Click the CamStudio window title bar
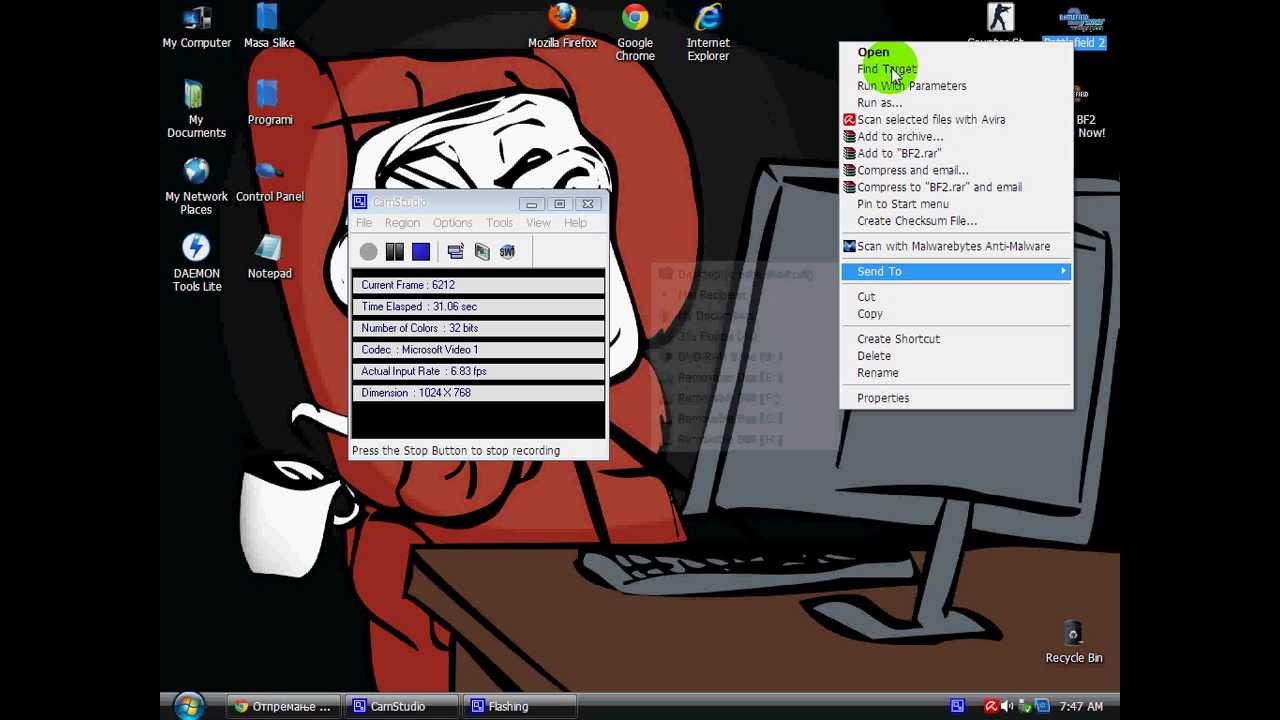This screenshot has width=1280, height=720. tap(478, 203)
